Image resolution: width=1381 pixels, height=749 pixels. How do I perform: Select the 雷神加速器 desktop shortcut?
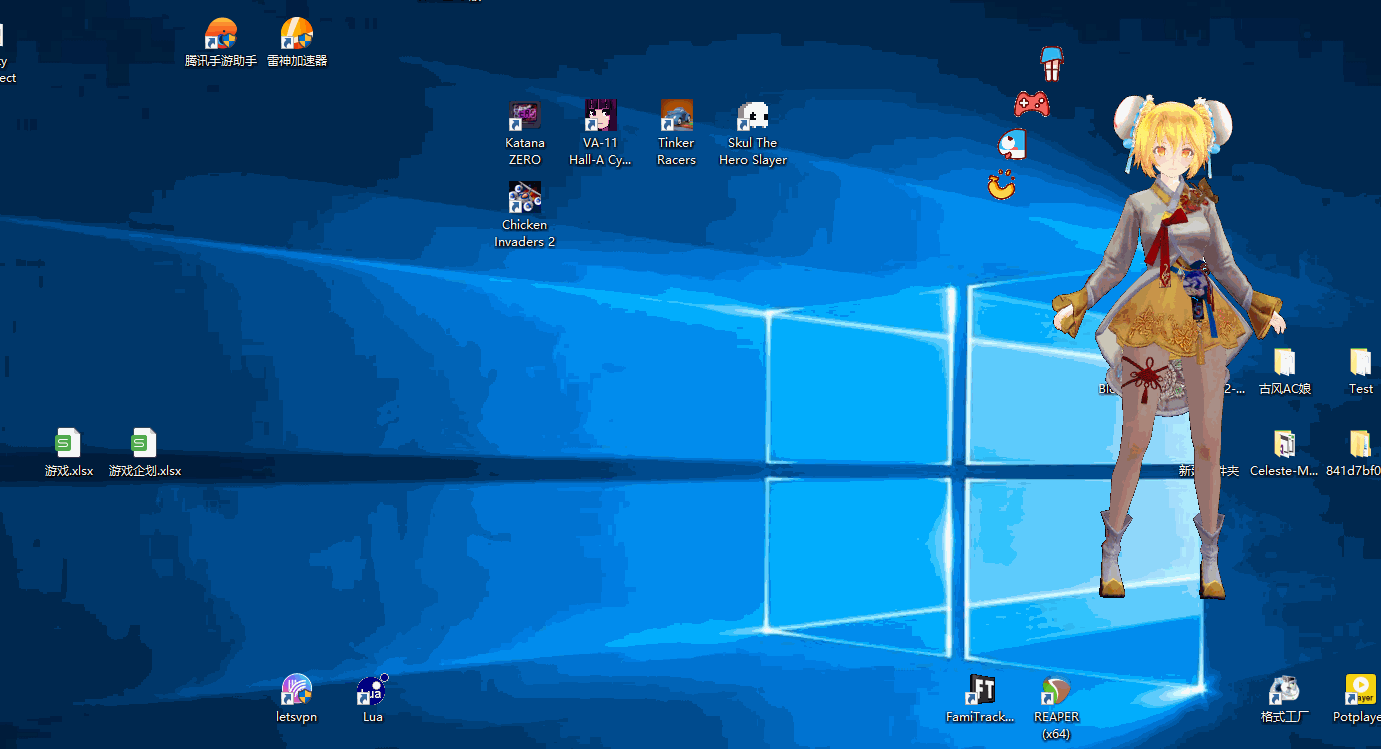[x=297, y=42]
